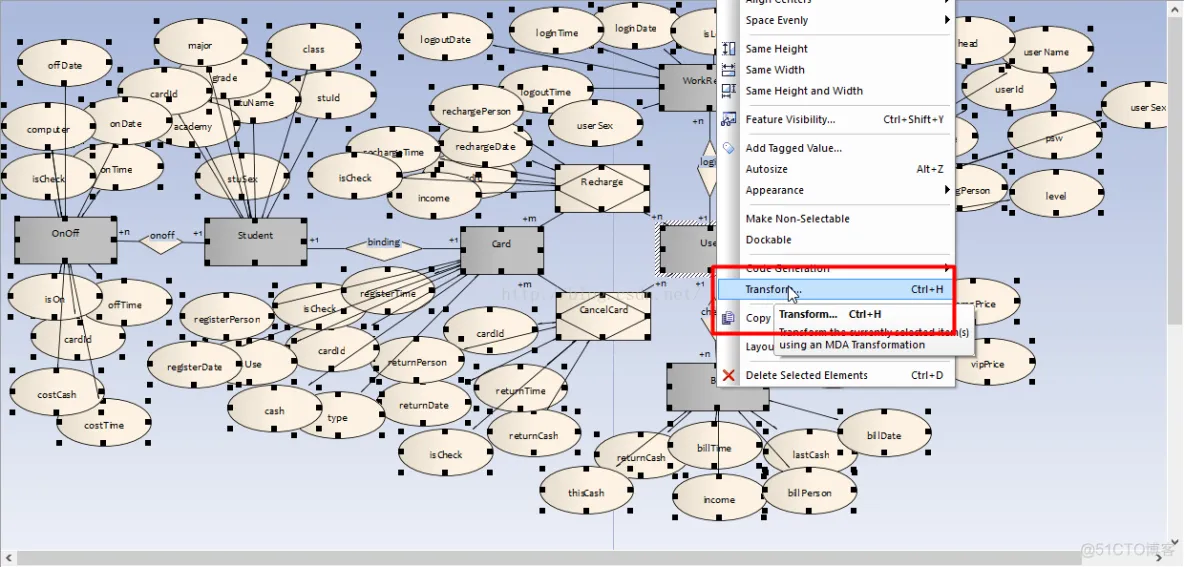
Task: Click the binding relationship diamond
Action: [384, 248]
